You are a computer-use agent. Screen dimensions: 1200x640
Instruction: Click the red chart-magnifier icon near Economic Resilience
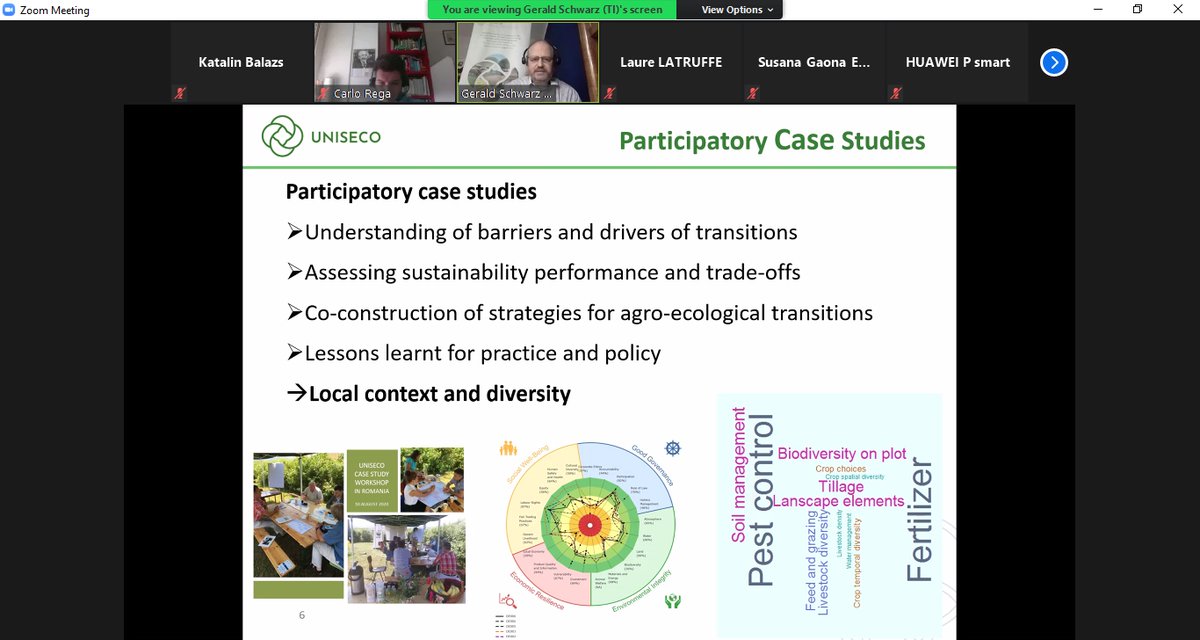click(x=506, y=599)
